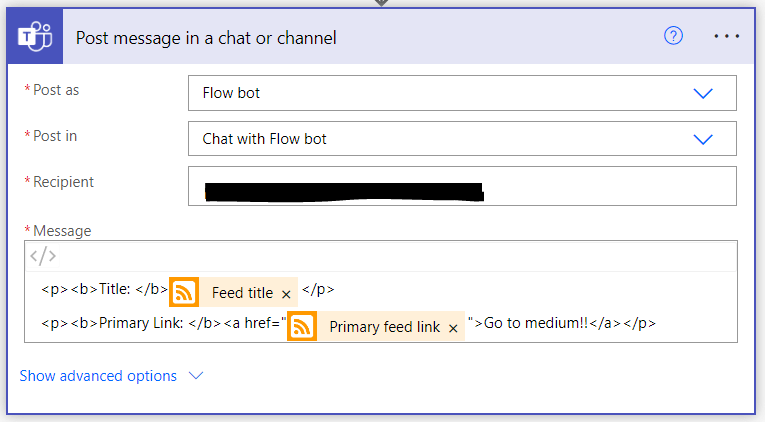
Task: Select the Feed title dynamic content token
Action: [242, 293]
